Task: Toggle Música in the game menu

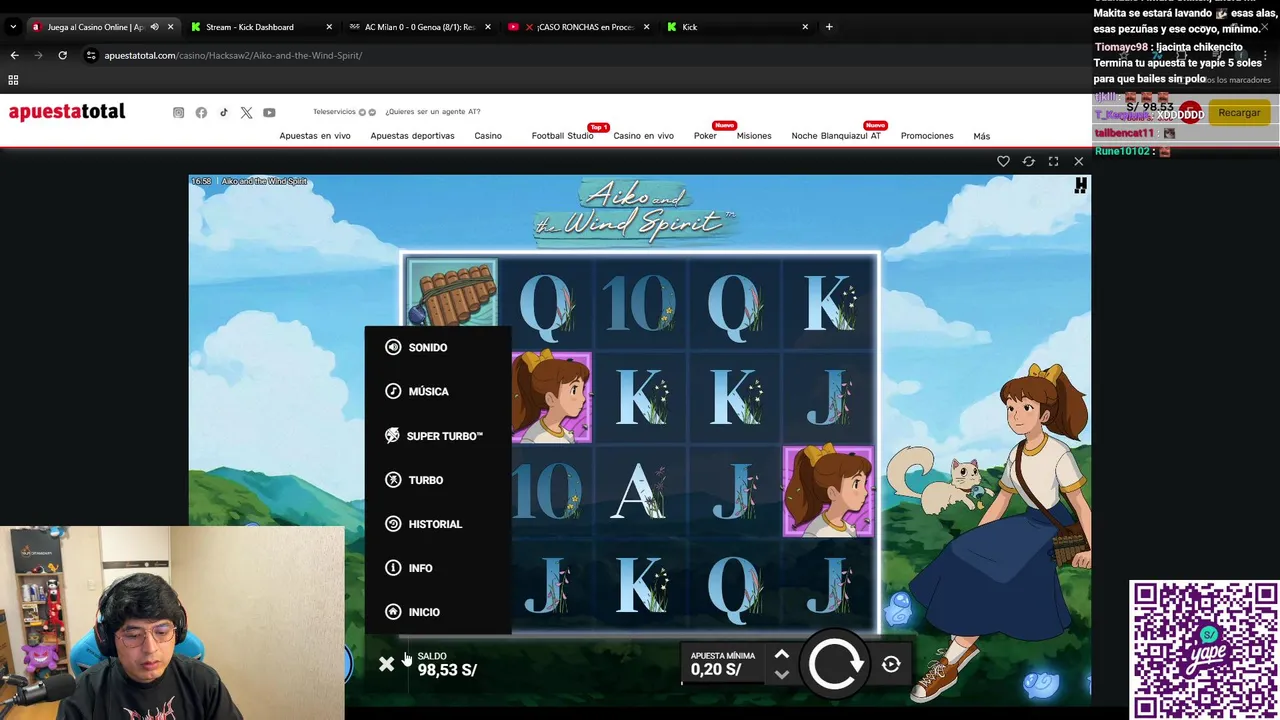Action: [417, 391]
